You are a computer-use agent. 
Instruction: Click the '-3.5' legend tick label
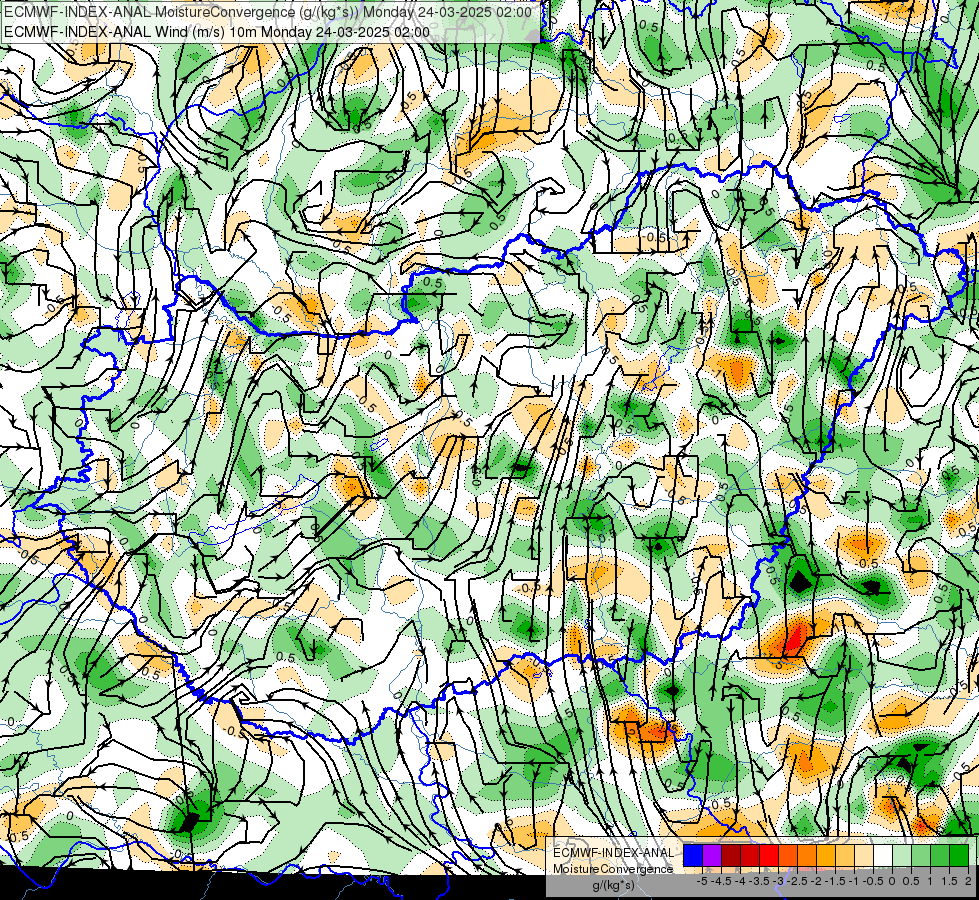(x=759, y=881)
